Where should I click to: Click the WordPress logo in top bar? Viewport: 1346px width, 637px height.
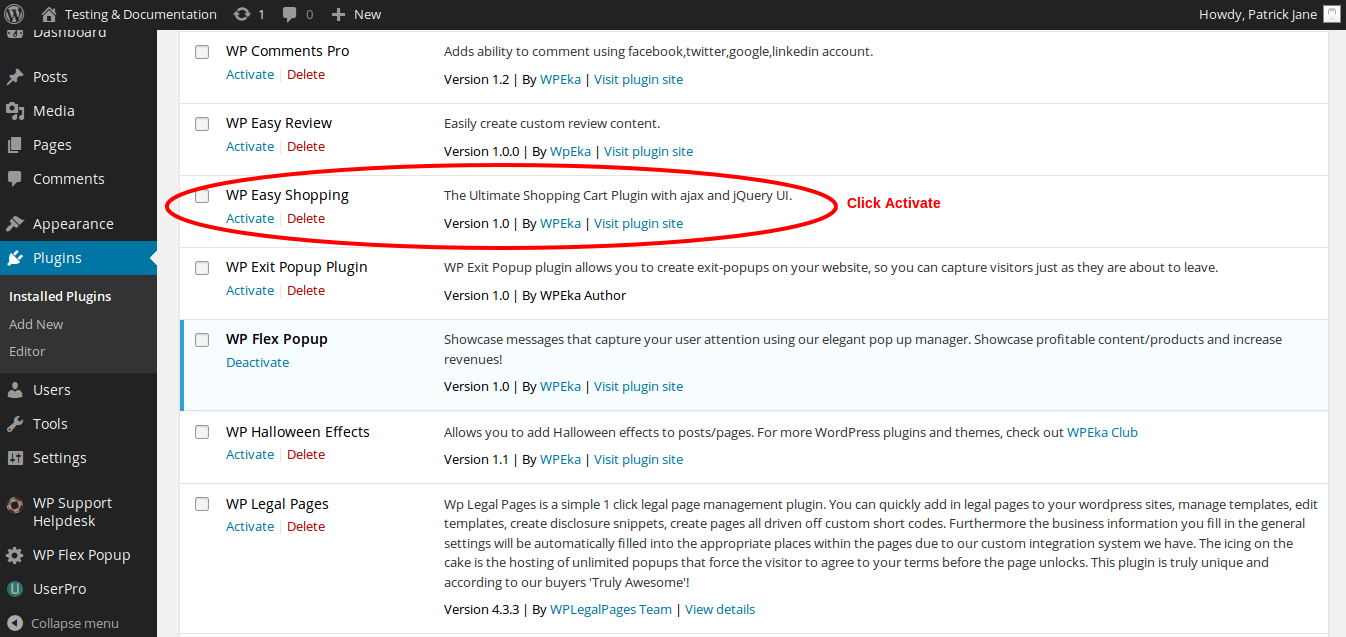15,14
